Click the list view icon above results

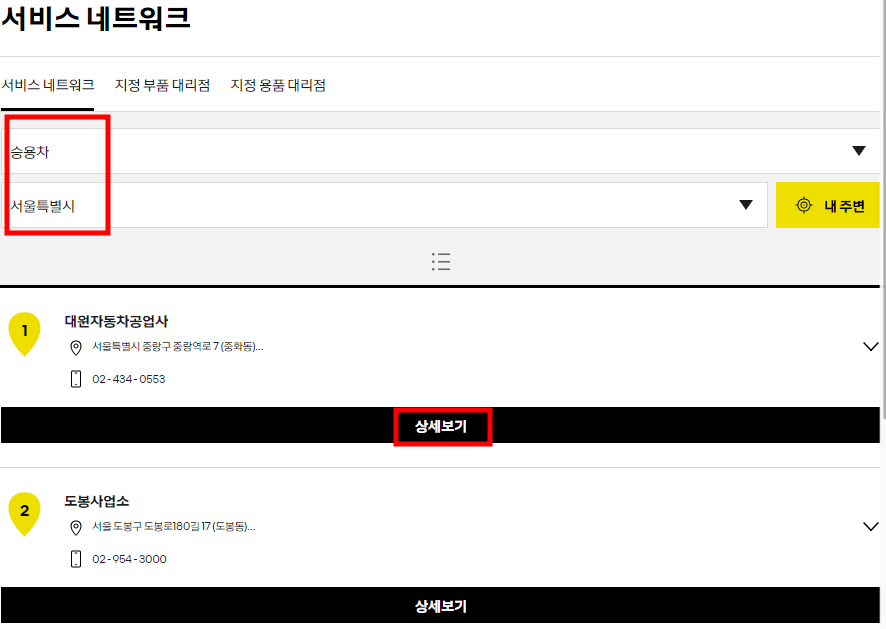(x=441, y=261)
